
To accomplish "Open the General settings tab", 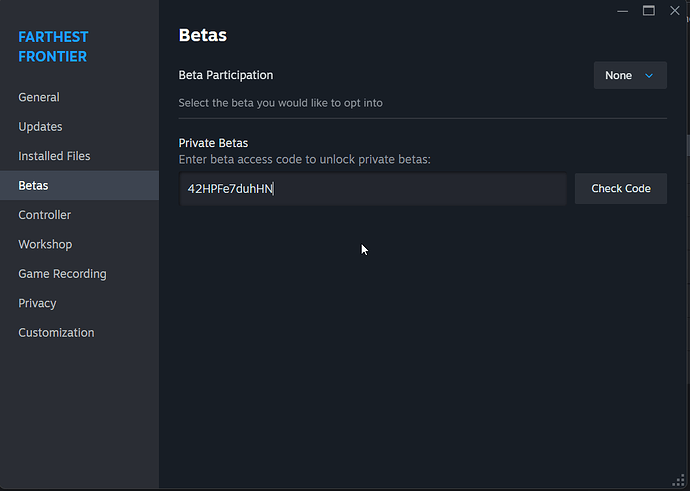I will [x=39, y=97].
